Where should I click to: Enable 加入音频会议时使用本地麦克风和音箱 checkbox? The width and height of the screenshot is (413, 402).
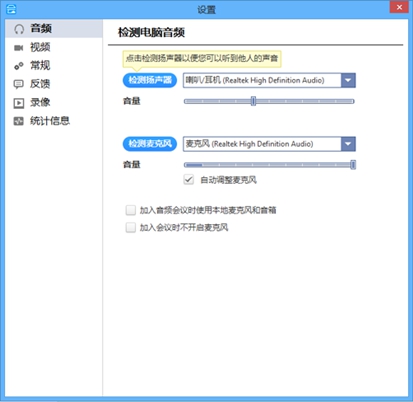point(131,210)
